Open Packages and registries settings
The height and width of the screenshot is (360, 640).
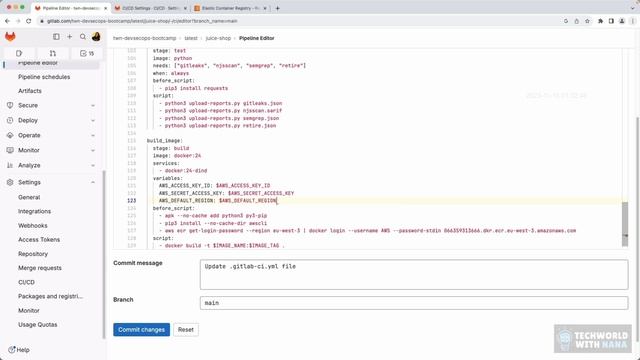50,296
